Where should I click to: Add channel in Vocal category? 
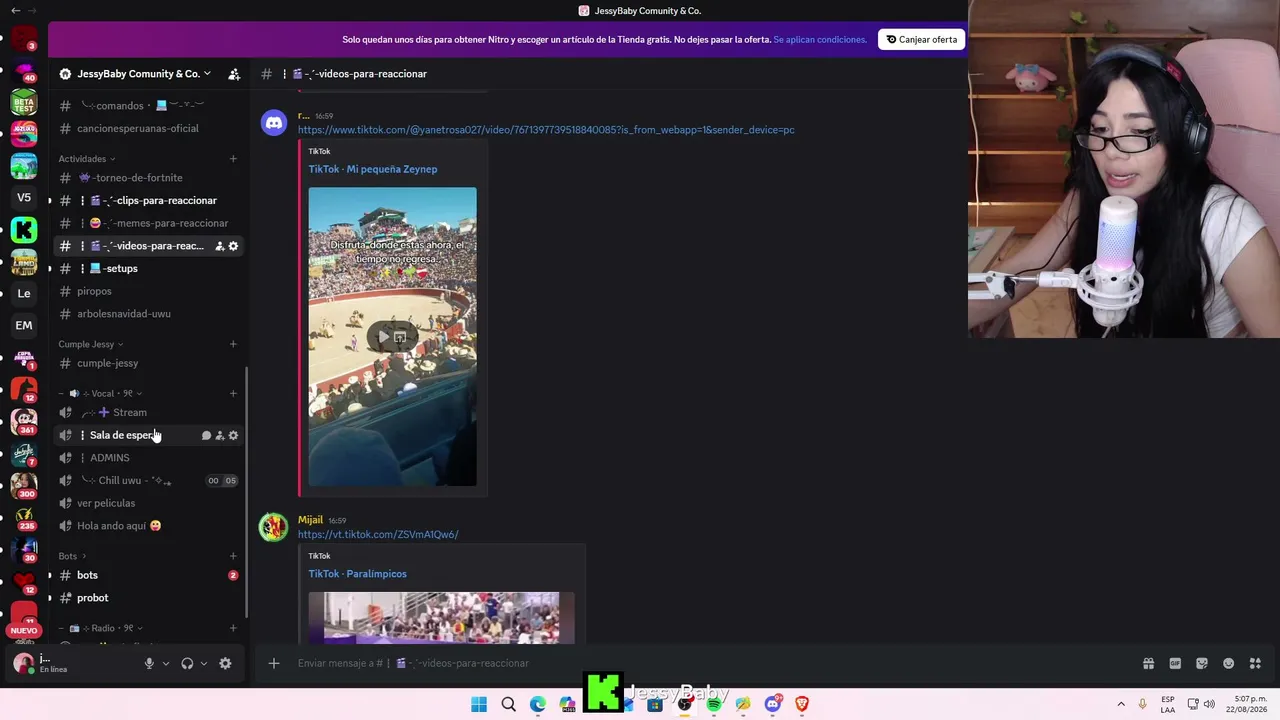[233, 393]
